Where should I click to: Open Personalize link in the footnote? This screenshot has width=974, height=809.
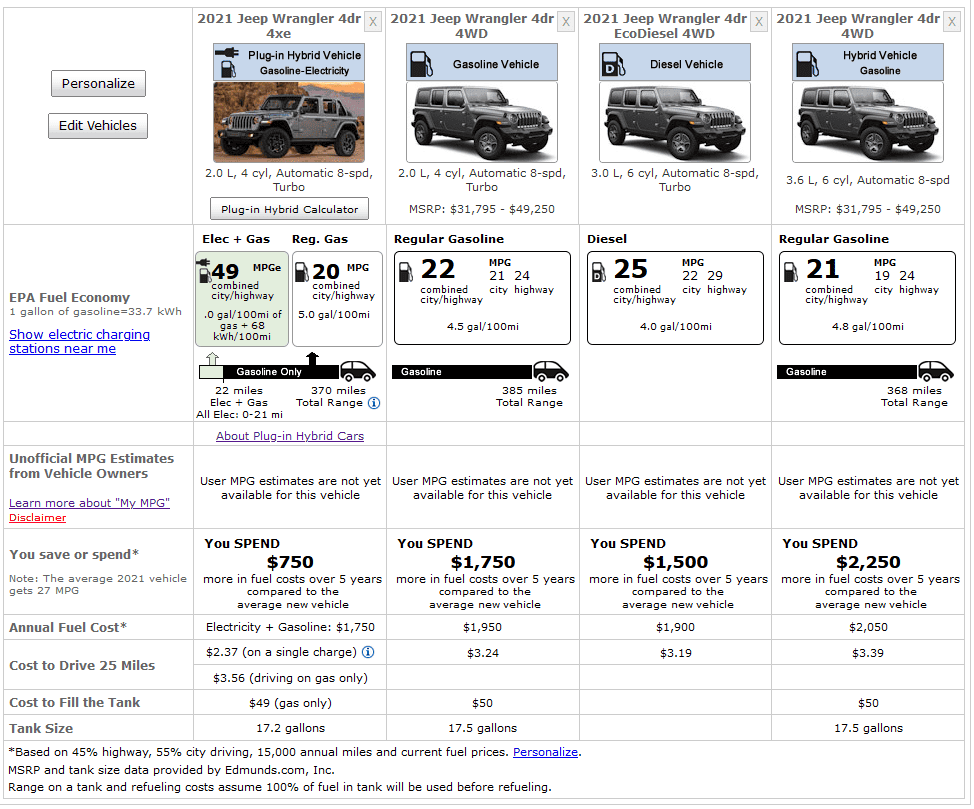(x=545, y=752)
